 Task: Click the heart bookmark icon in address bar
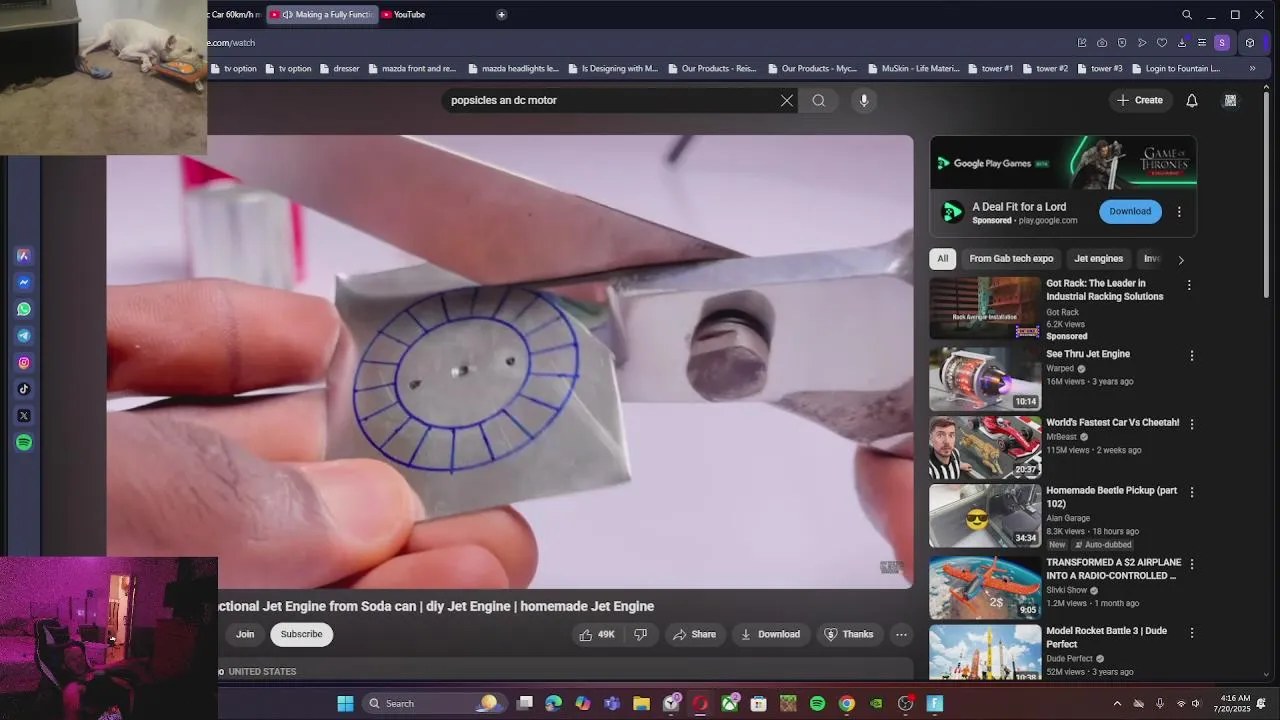[1162, 43]
